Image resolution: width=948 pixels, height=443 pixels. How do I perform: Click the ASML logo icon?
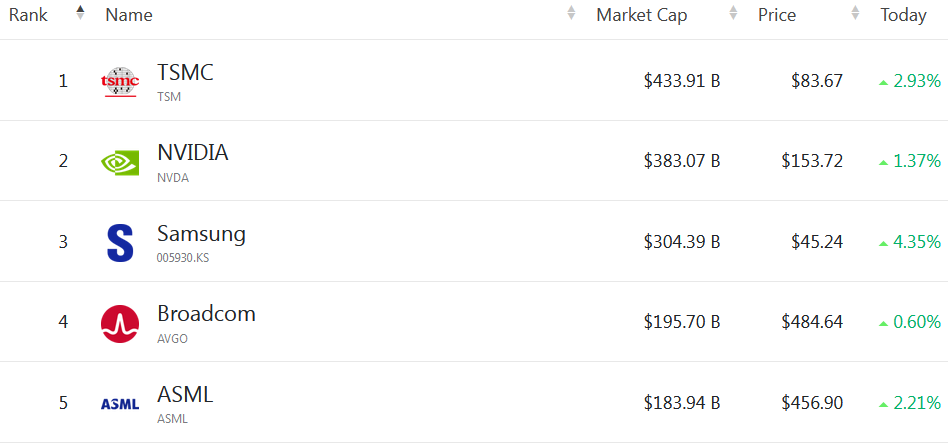tap(120, 404)
